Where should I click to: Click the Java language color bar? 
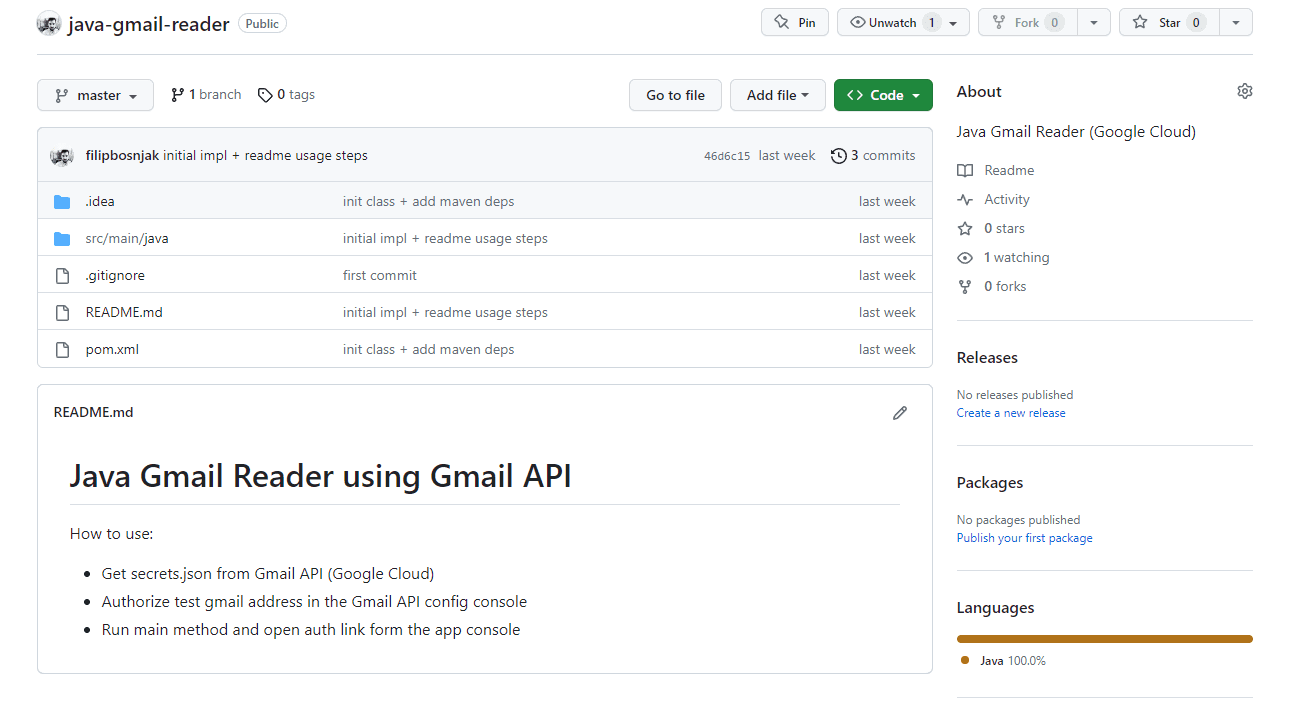click(1105, 638)
